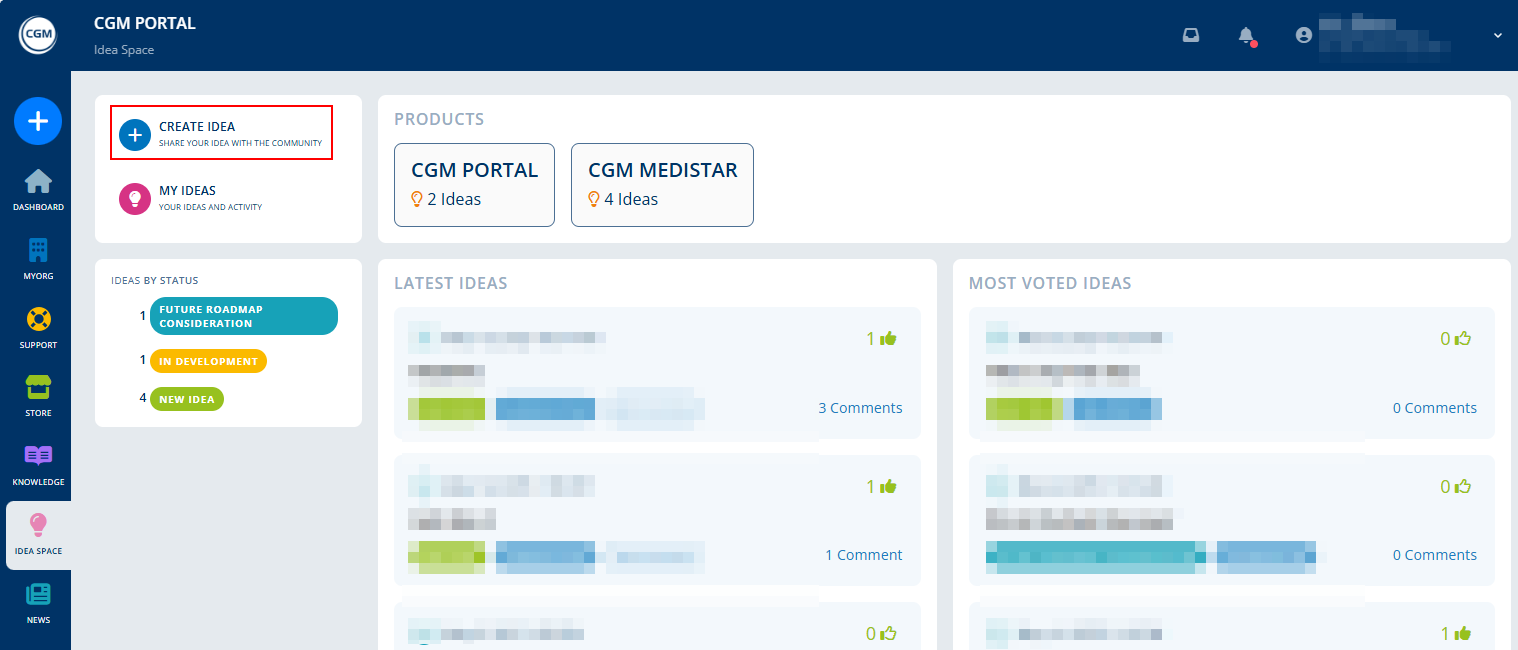
Task: Click the blue plus button in sidebar
Action: (38, 121)
